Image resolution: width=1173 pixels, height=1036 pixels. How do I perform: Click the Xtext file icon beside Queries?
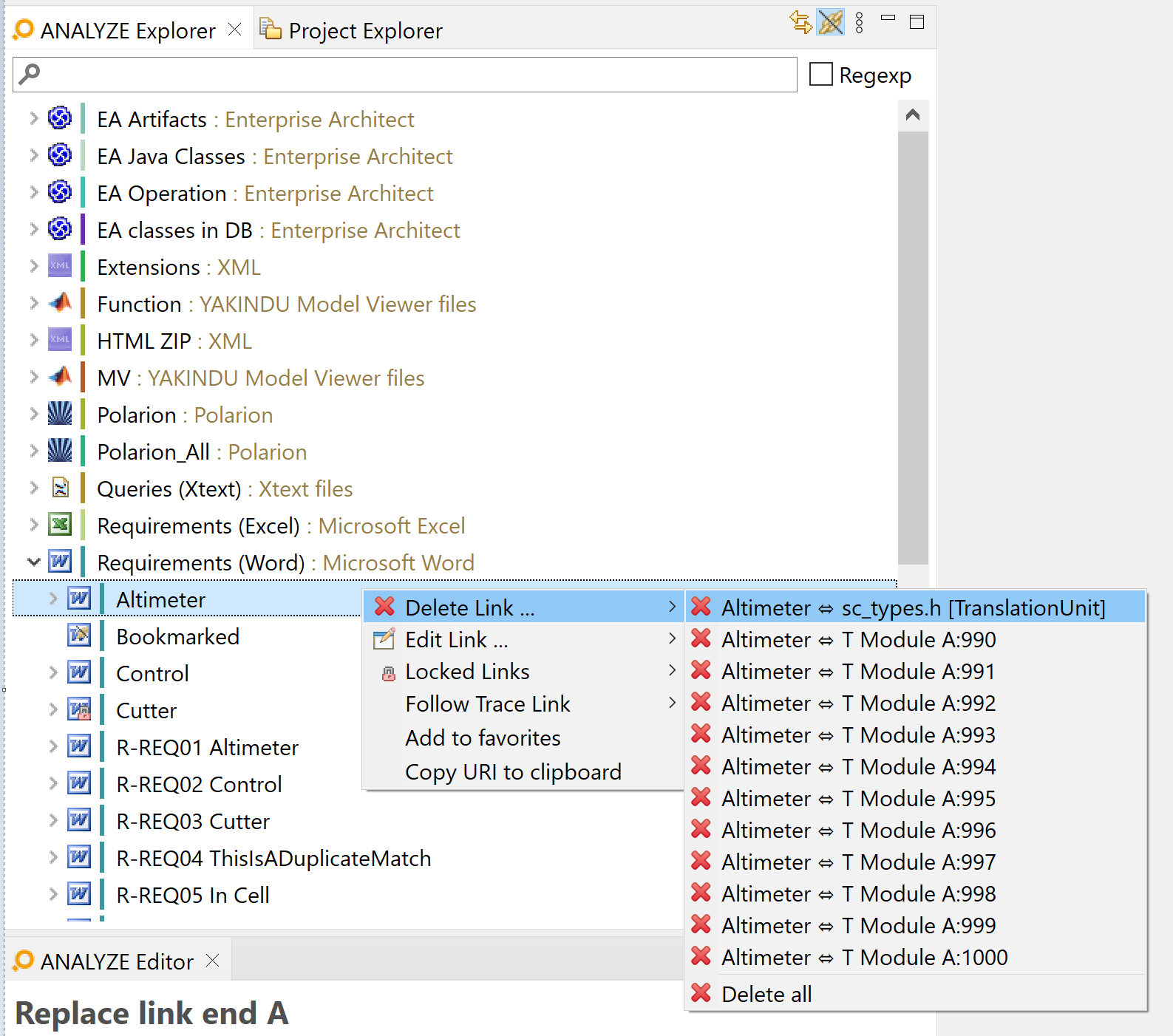[60, 488]
